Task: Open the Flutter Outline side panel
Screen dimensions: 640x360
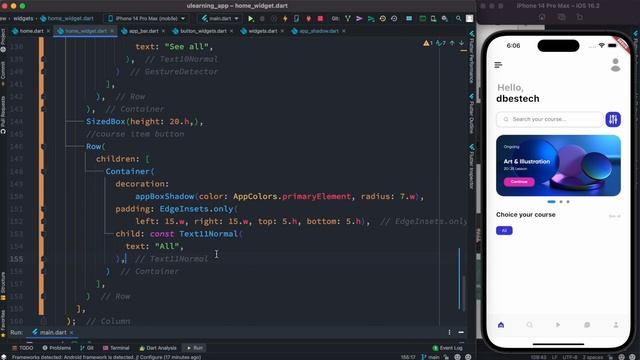Action: (x=471, y=114)
